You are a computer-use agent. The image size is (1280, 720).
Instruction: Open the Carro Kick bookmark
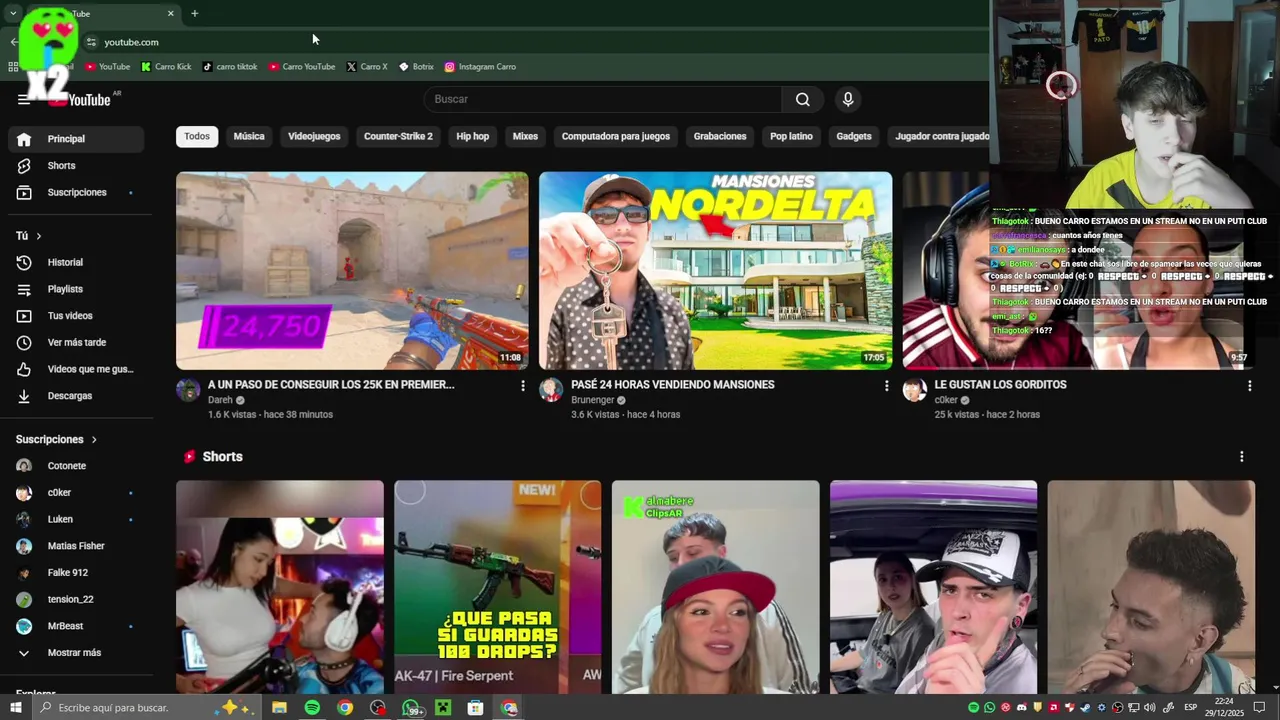(166, 67)
